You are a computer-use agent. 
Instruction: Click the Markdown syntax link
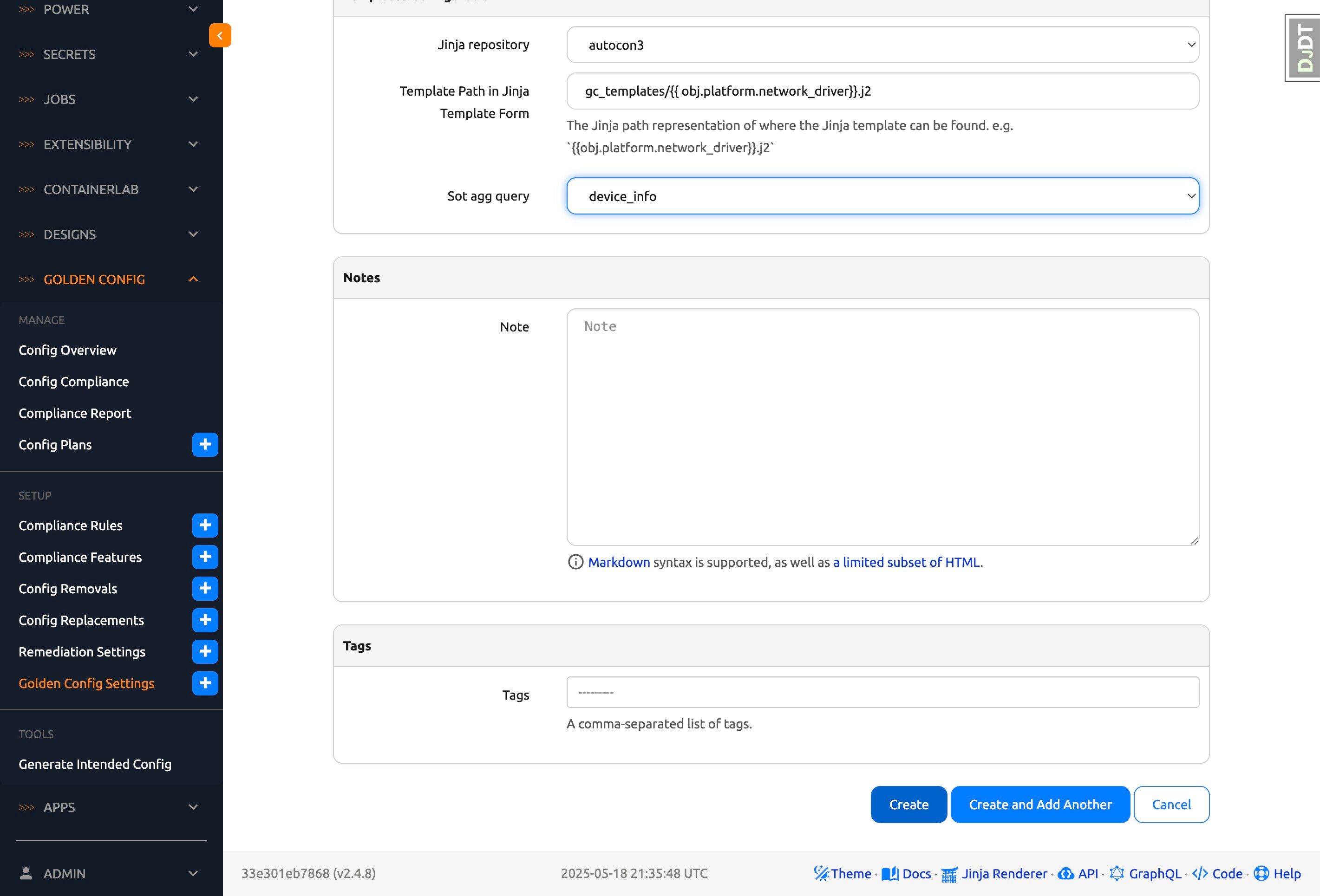coord(619,562)
